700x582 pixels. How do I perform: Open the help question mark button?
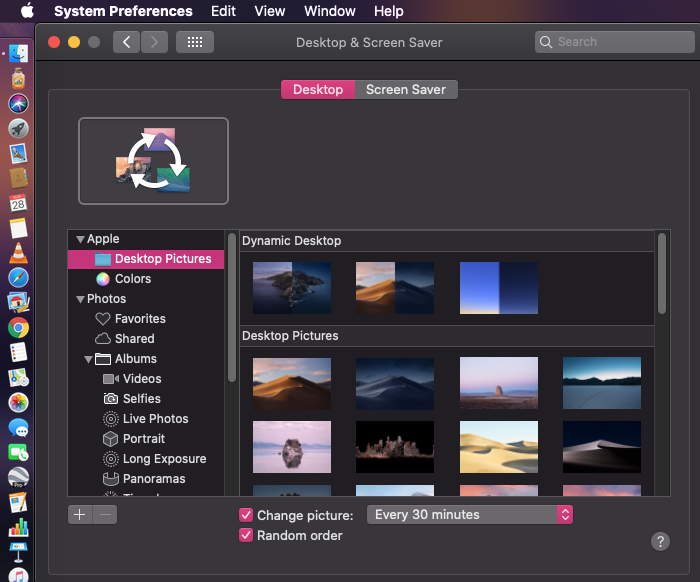click(660, 541)
